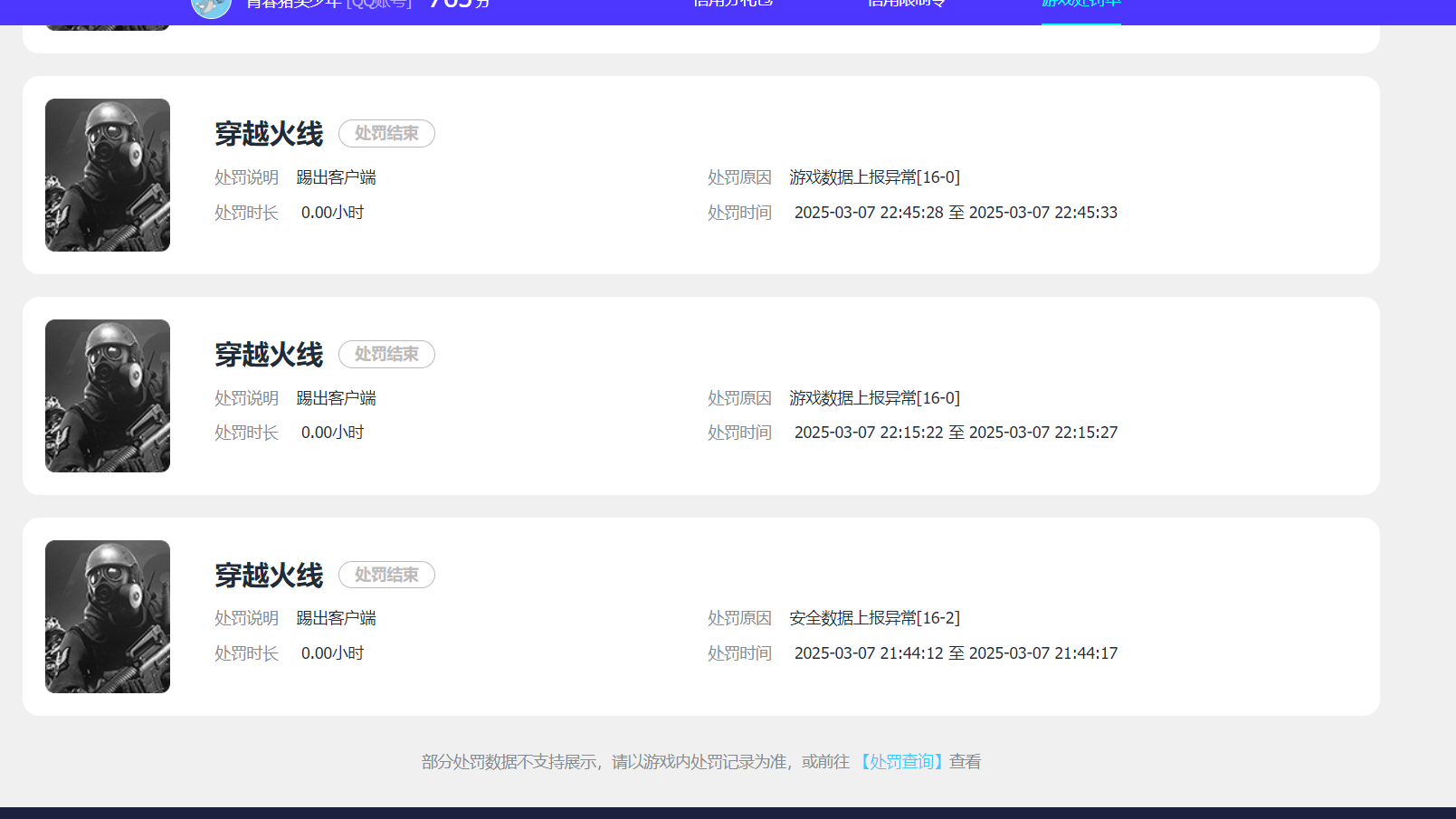1456x819 pixels.
Task: Click the 处罚时间 label in the 21:44:12 card
Action: [739, 653]
